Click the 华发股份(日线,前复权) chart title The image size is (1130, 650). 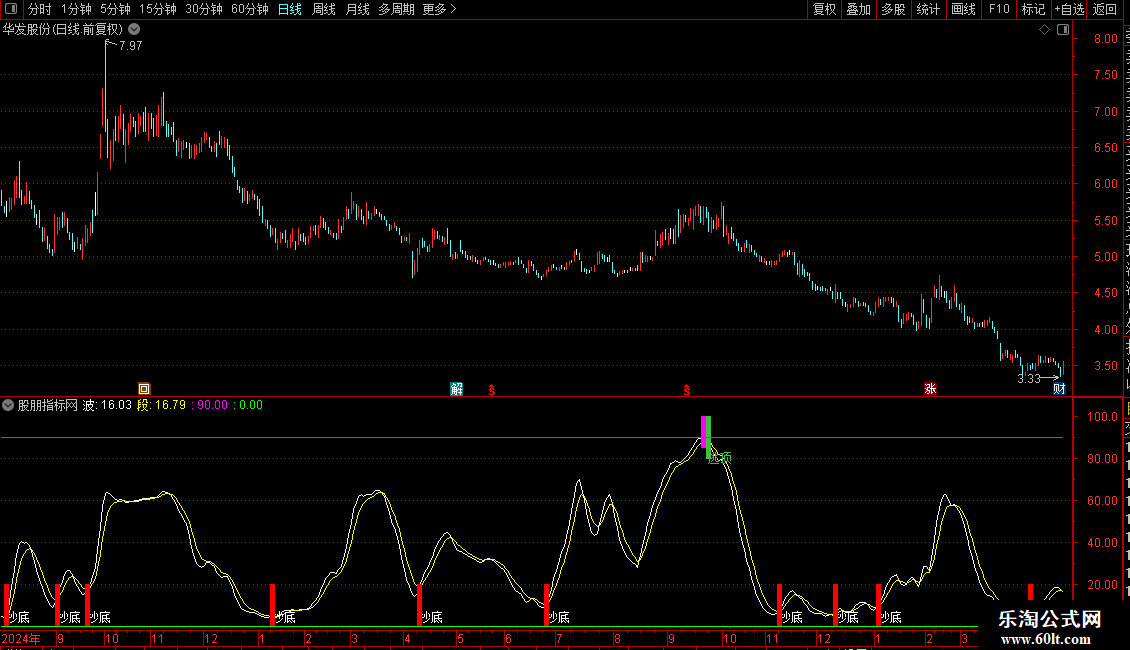pyautogui.click(x=63, y=30)
